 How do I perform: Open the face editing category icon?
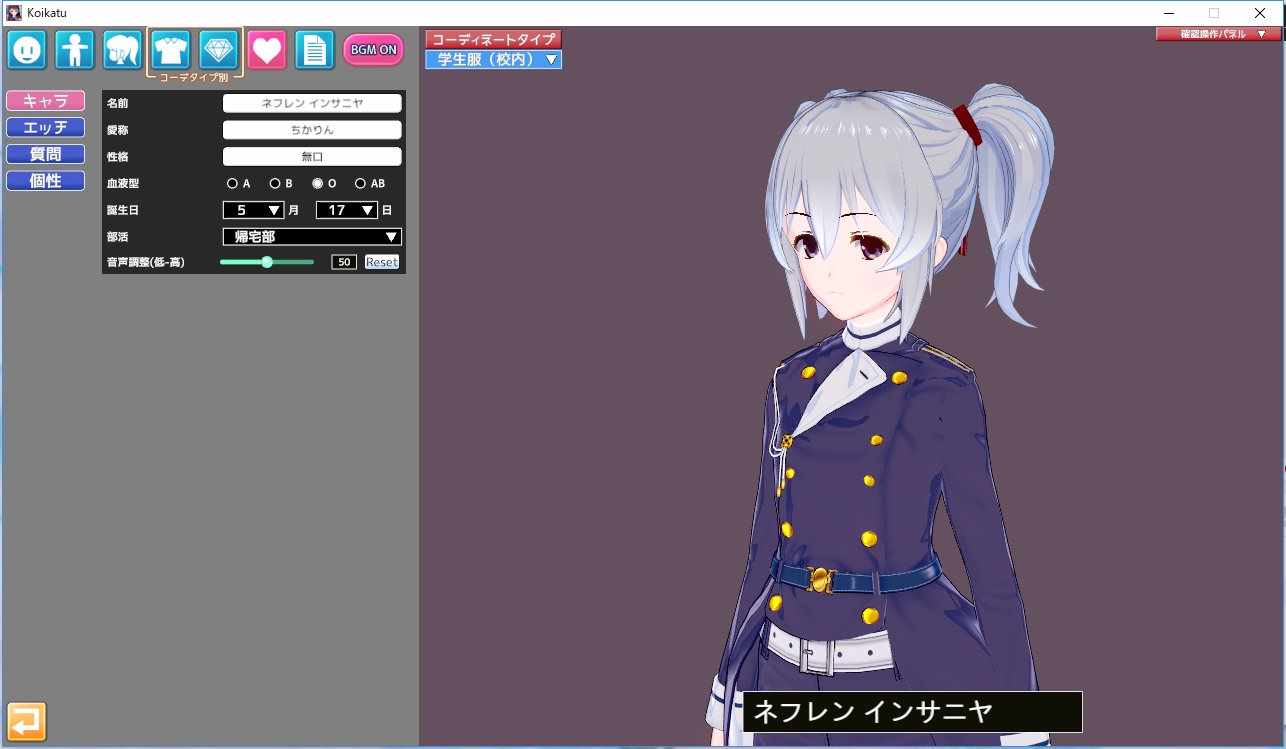[27, 49]
